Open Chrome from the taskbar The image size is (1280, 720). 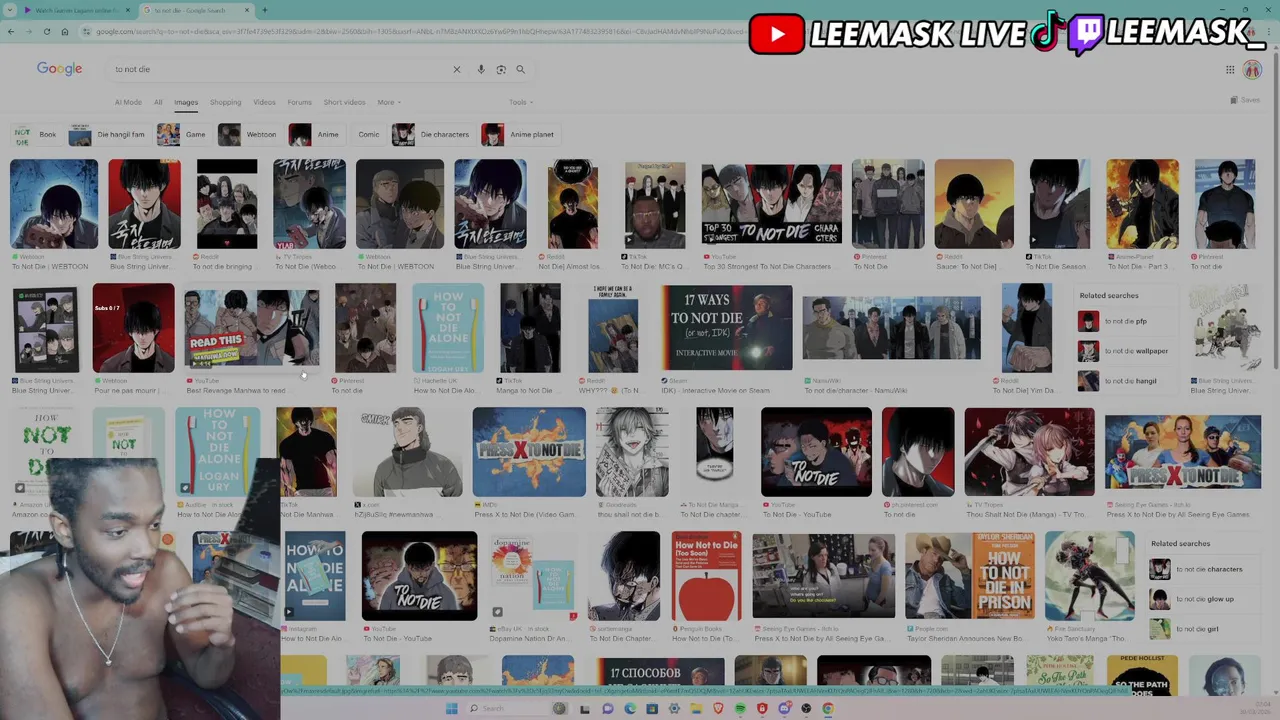click(828, 709)
